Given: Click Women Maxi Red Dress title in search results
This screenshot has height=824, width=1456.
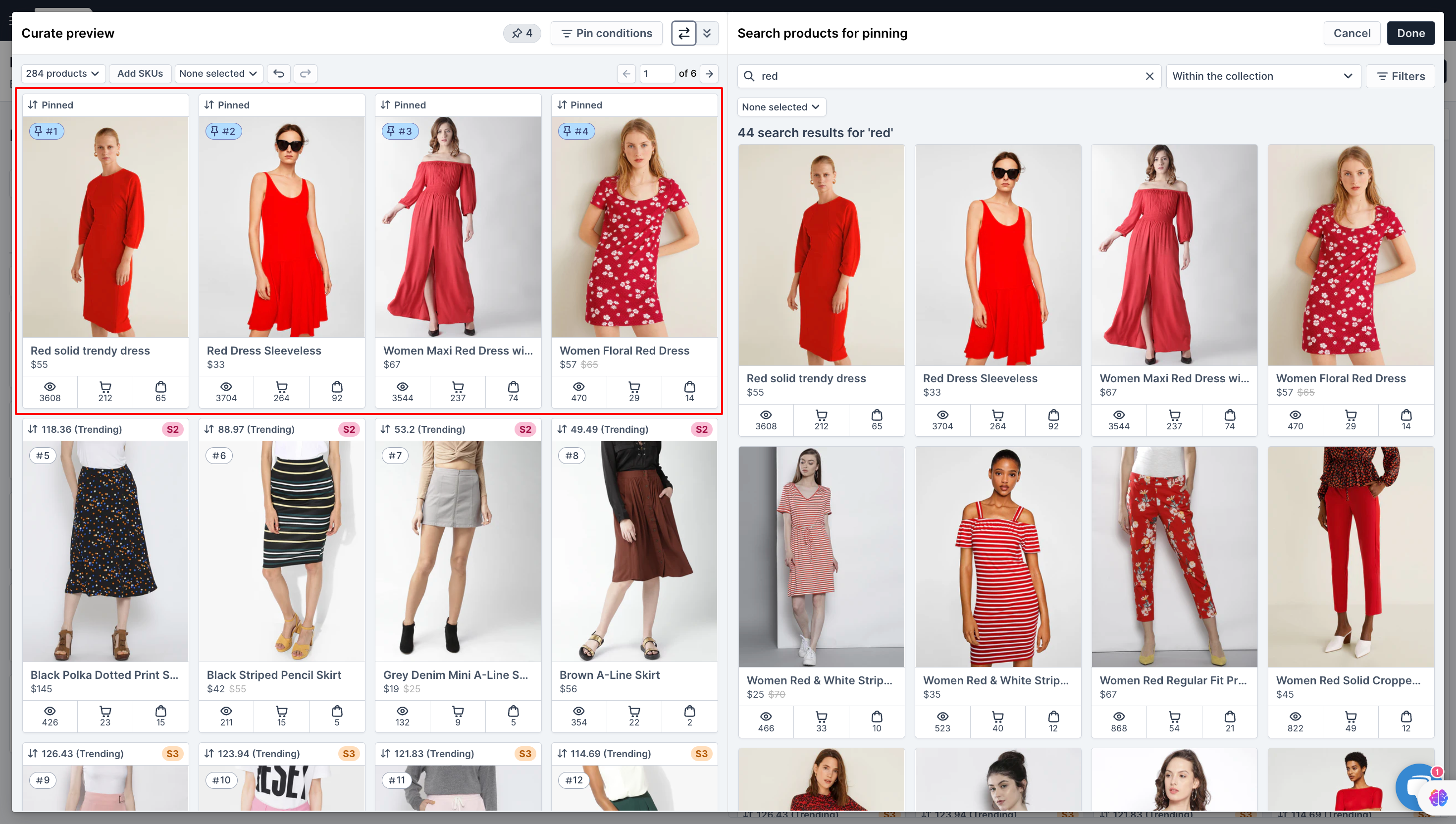Looking at the screenshot, I should coord(1174,379).
